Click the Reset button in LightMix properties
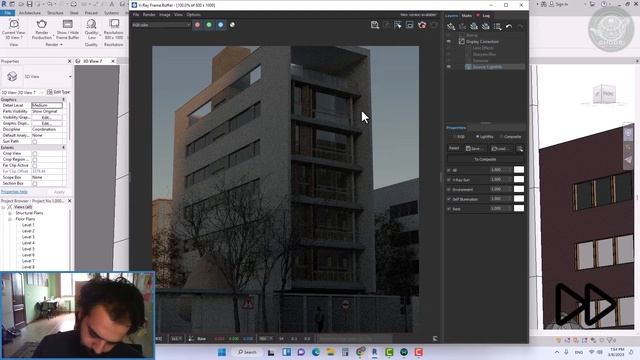The width and height of the screenshot is (640, 360). [454, 149]
